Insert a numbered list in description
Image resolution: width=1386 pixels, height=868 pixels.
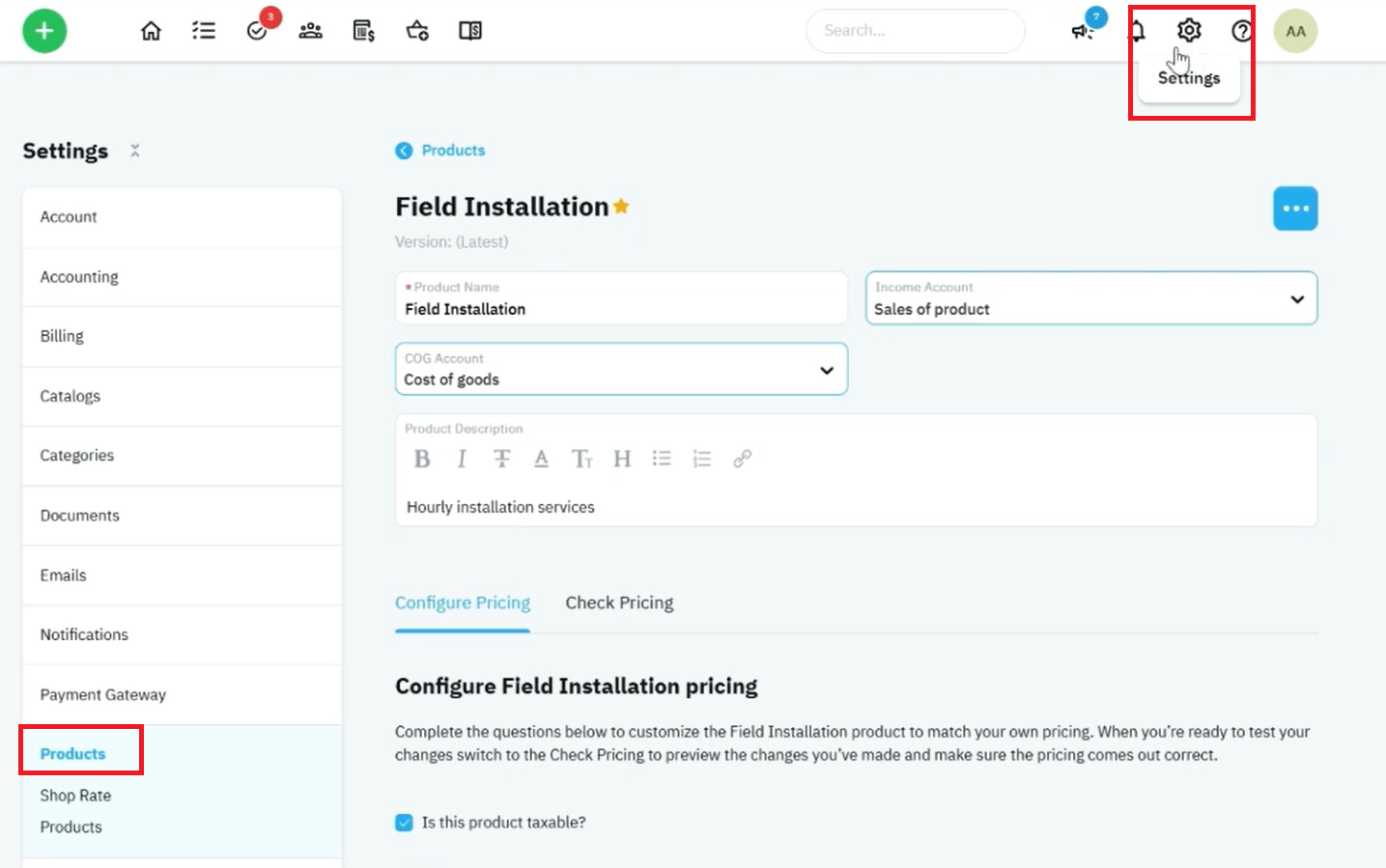click(x=702, y=459)
